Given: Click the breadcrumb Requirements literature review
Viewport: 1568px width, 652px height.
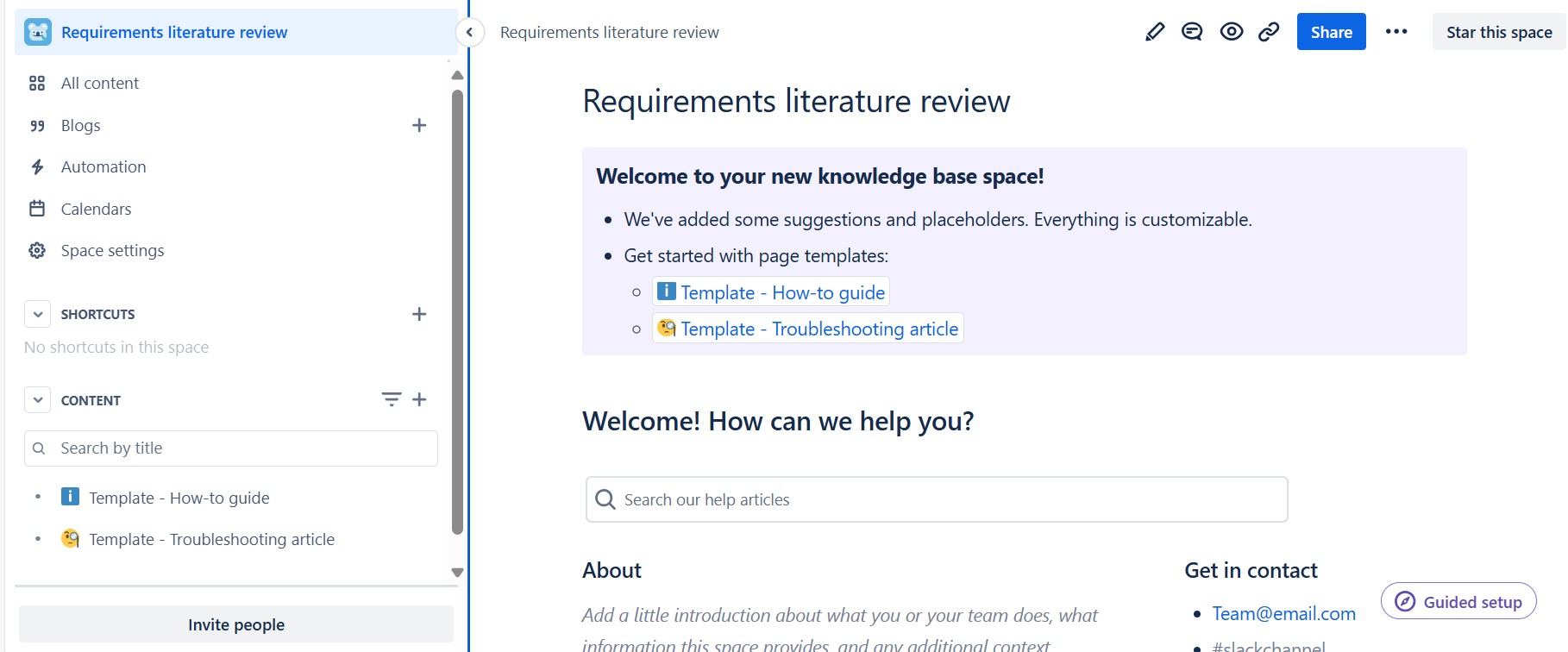Looking at the screenshot, I should click(x=609, y=32).
